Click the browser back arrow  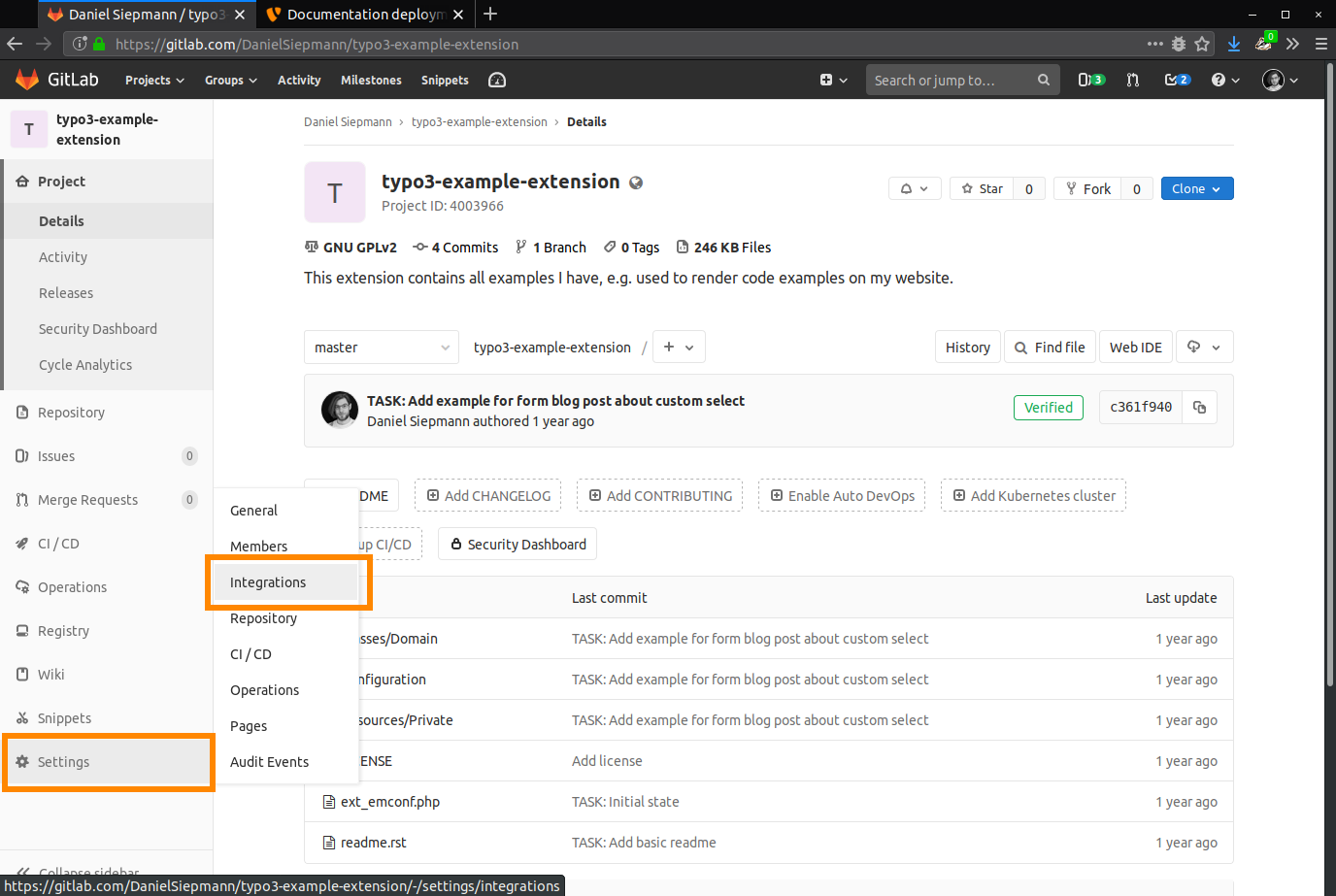coord(15,44)
